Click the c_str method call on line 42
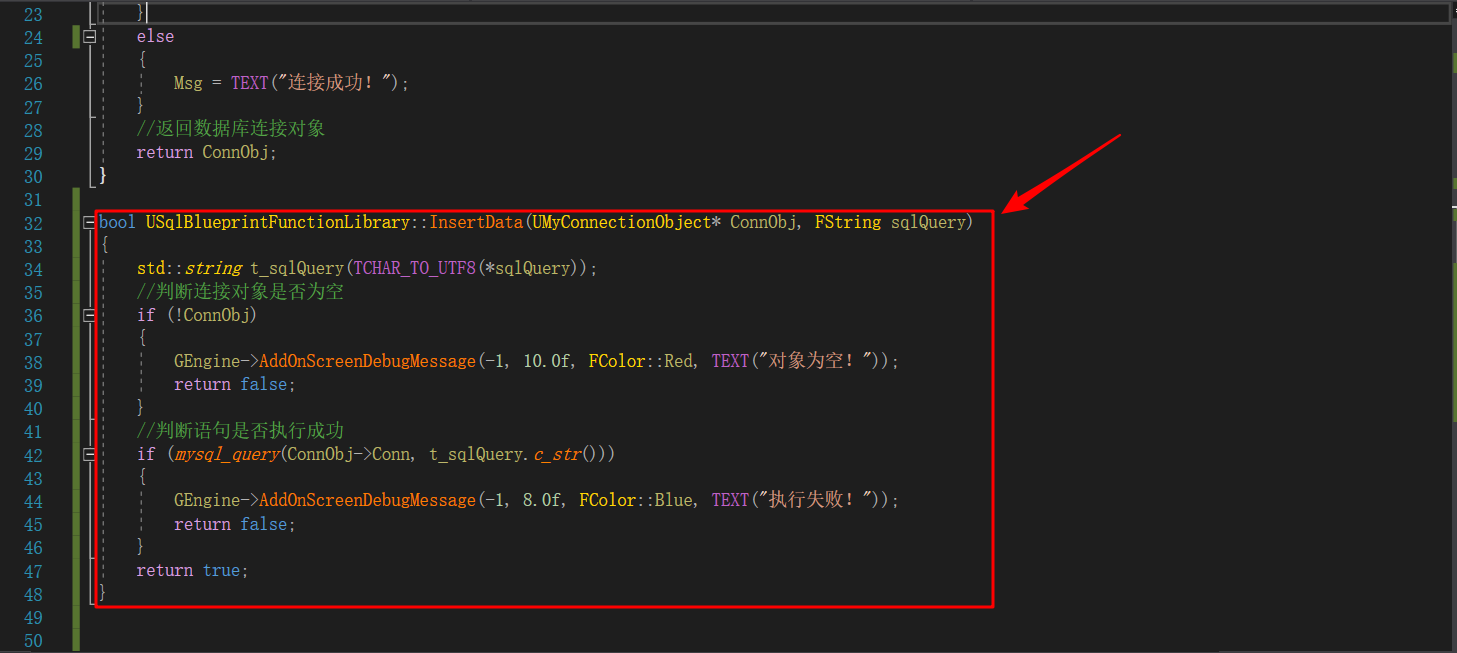Image resolution: width=1457 pixels, height=653 pixels. click(556, 453)
